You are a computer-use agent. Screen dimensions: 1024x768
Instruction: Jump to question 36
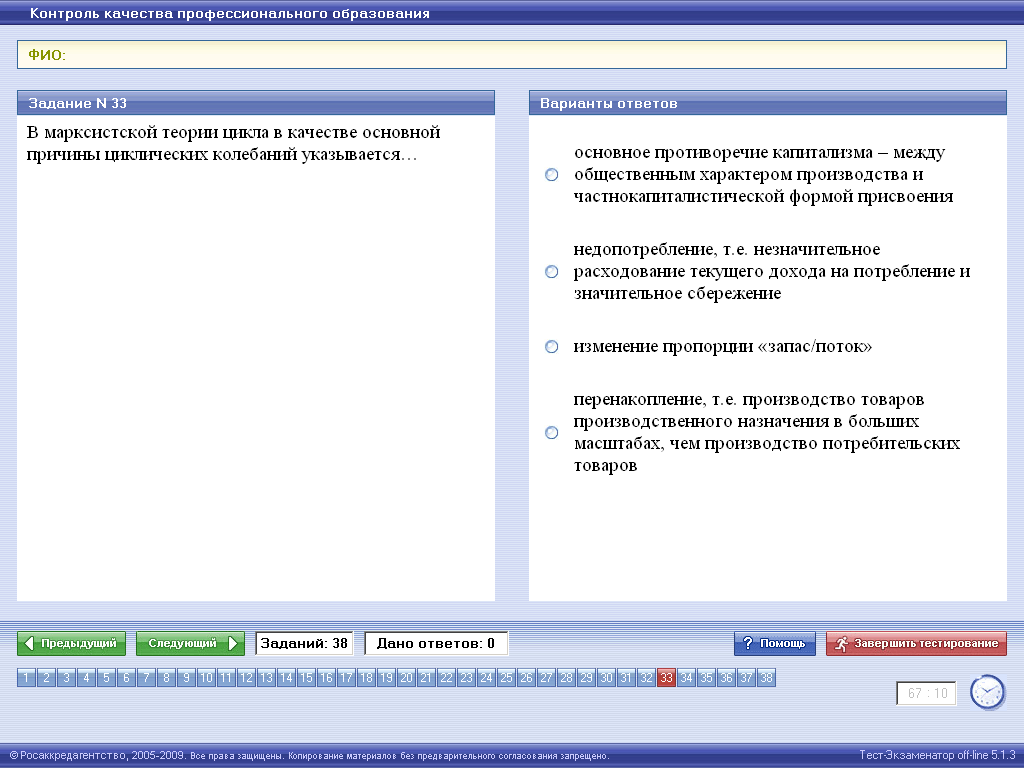click(x=726, y=678)
